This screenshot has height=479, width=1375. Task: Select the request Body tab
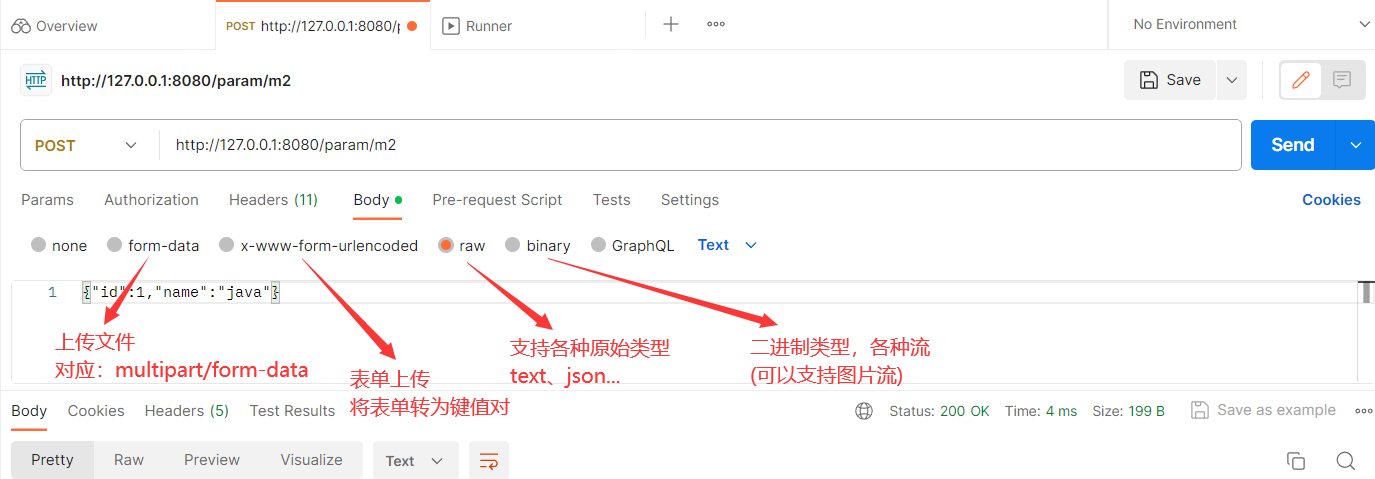tap(377, 200)
